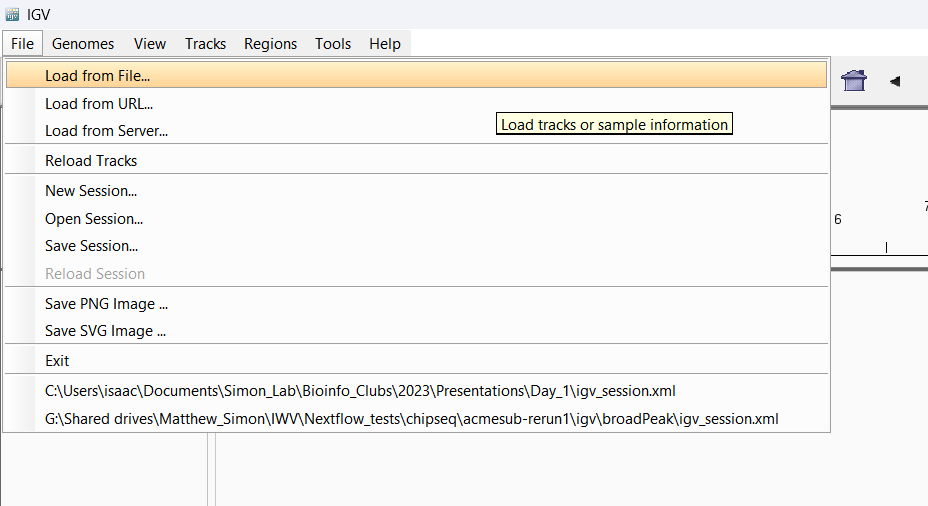Click the back arrow next to Home
928x506 pixels.
click(x=895, y=81)
